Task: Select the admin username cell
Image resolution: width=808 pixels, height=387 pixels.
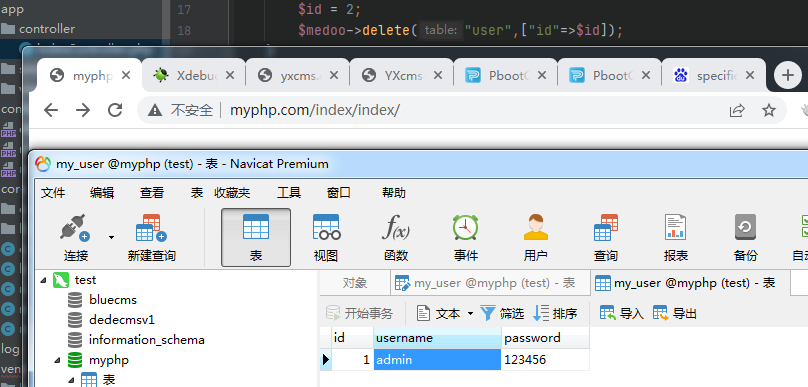Action: click(x=437, y=359)
